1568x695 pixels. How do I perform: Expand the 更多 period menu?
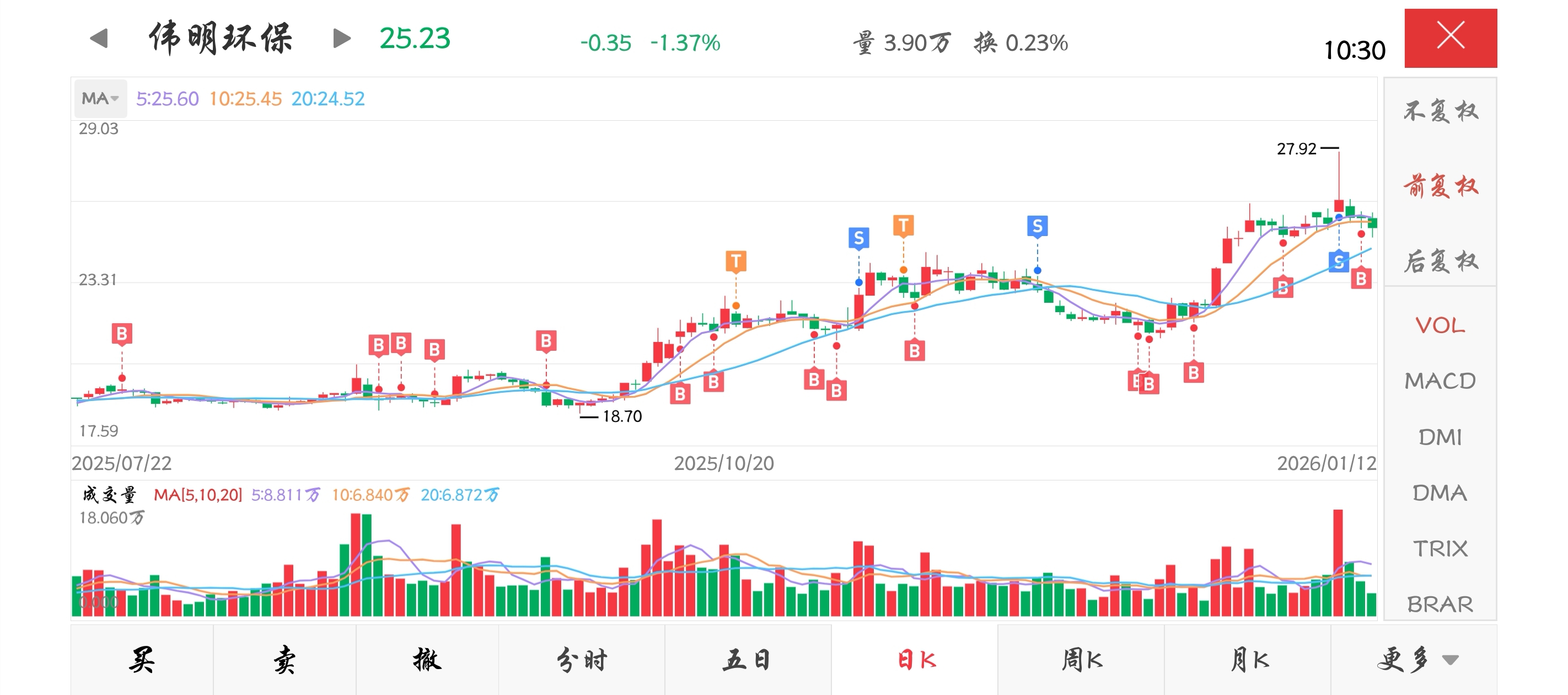click(x=1416, y=660)
